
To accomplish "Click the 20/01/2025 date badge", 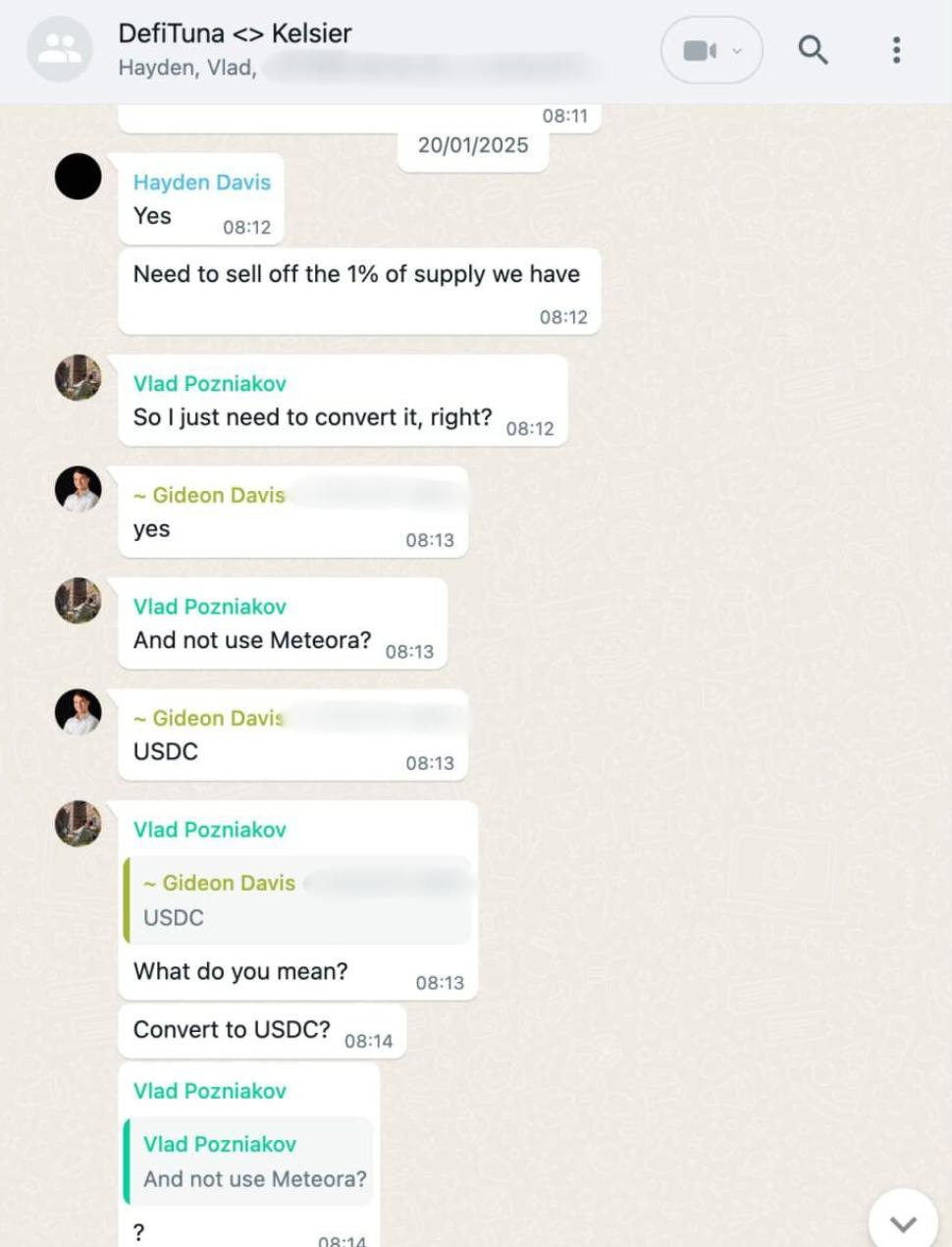I will (473, 145).
